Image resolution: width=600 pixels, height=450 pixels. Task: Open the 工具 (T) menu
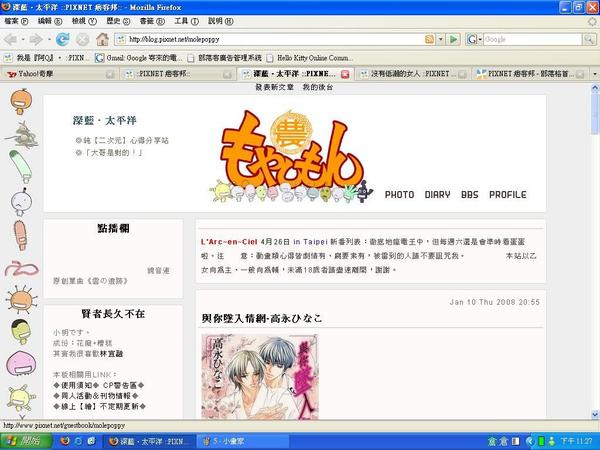click(x=186, y=21)
